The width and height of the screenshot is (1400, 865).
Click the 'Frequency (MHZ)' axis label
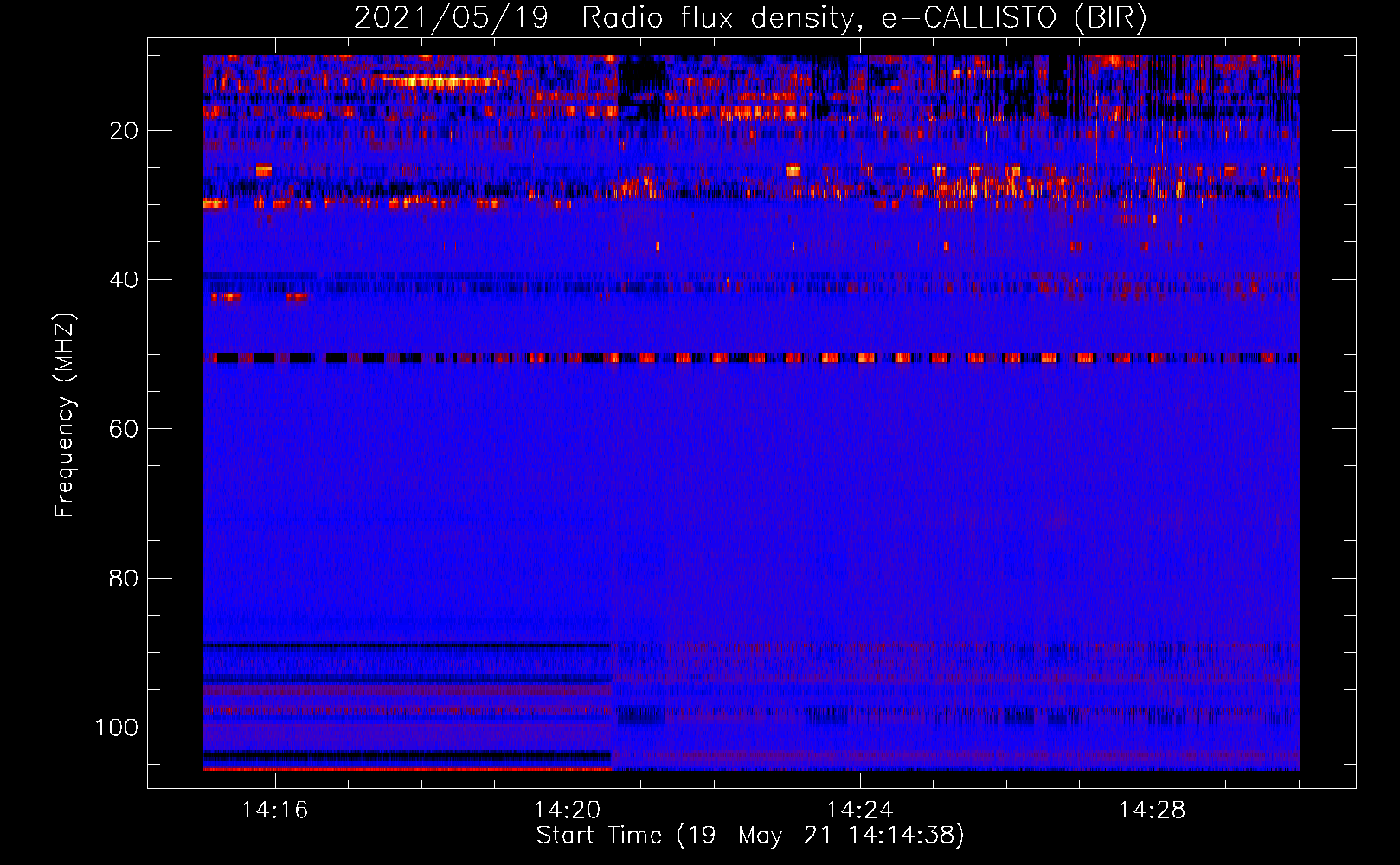click(64, 415)
